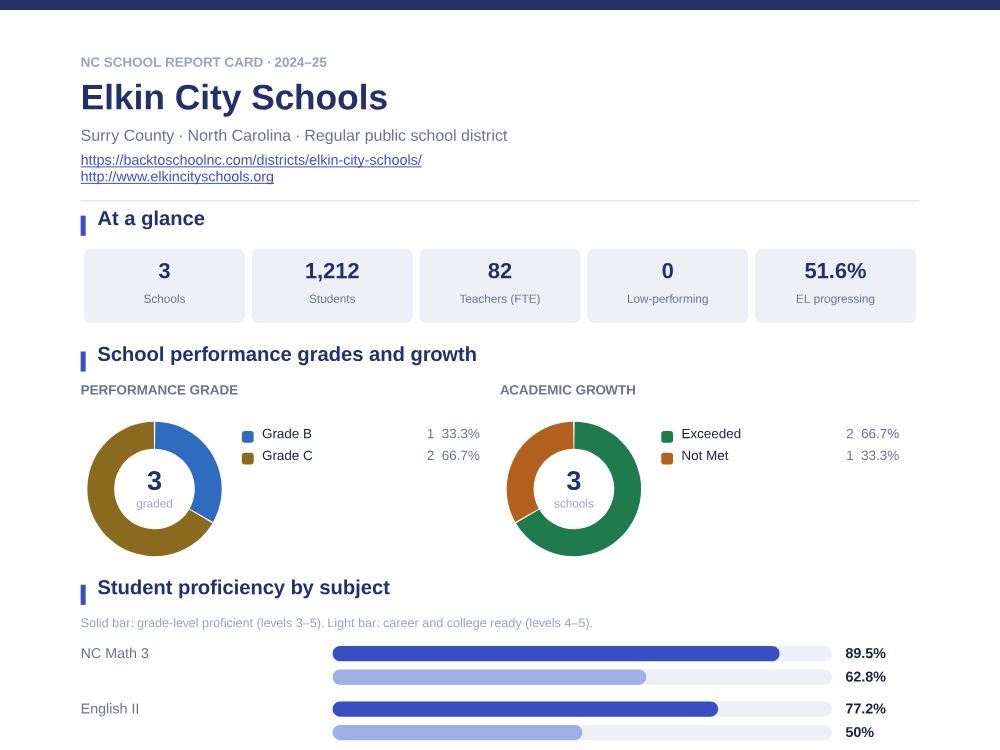The image size is (1000, 750).
Task: Select the 3 Schools summary card
Action: pos(164,286)
